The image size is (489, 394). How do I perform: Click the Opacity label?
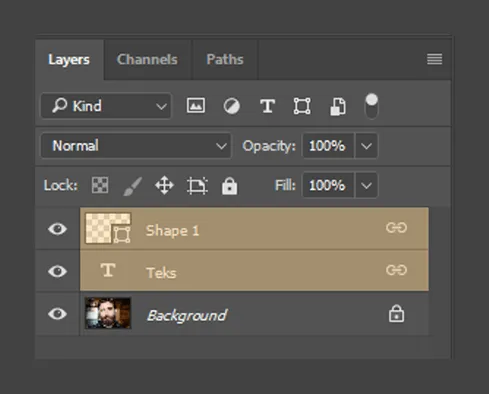[x=269, y=146]
